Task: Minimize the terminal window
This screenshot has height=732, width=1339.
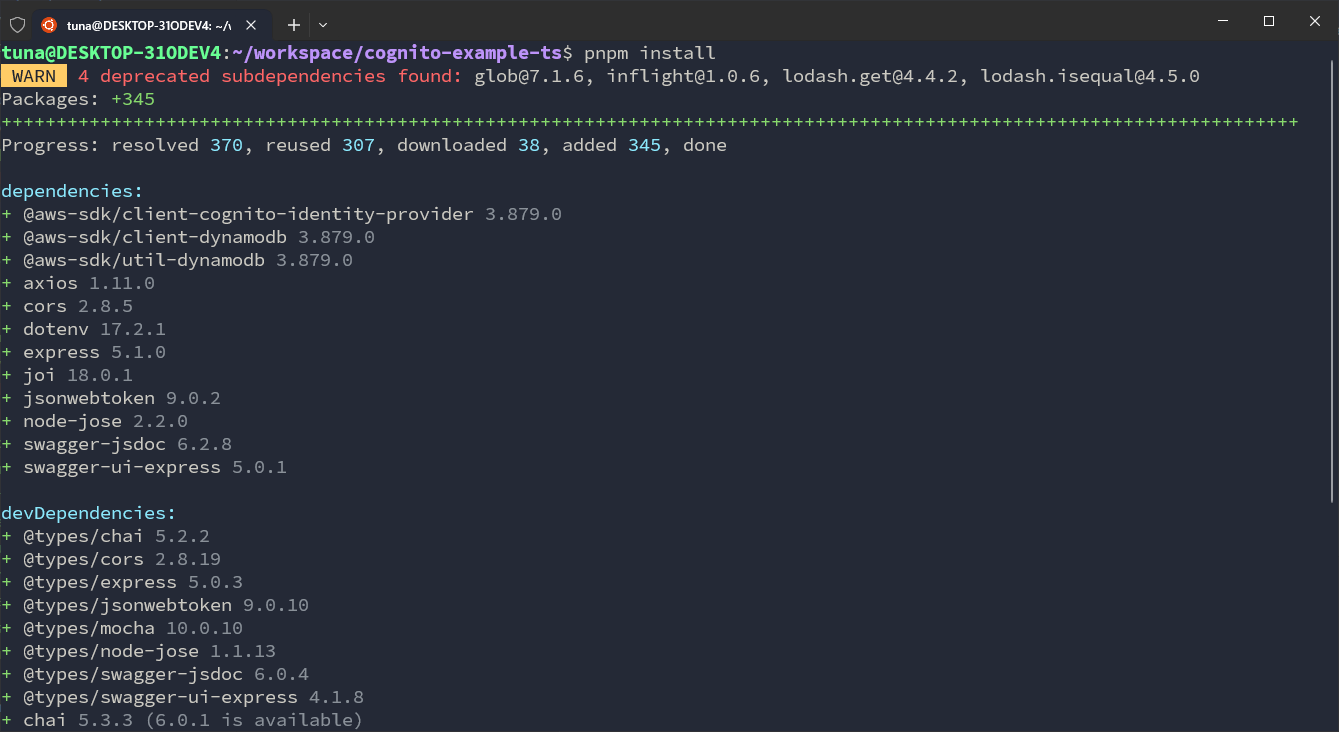Action: (x=1221, y=21)
